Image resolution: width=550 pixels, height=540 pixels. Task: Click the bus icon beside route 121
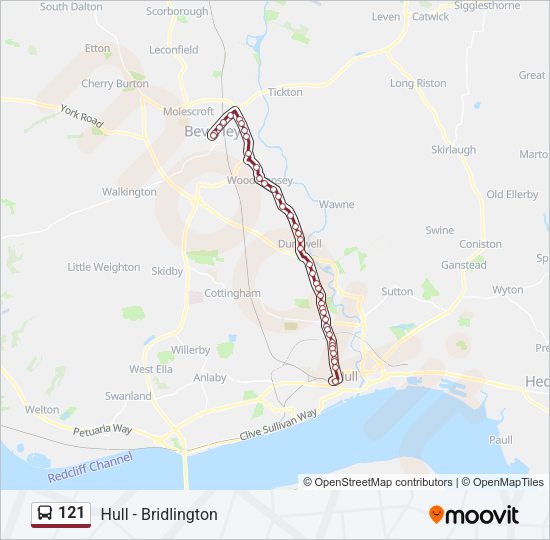tap(45, 513)
